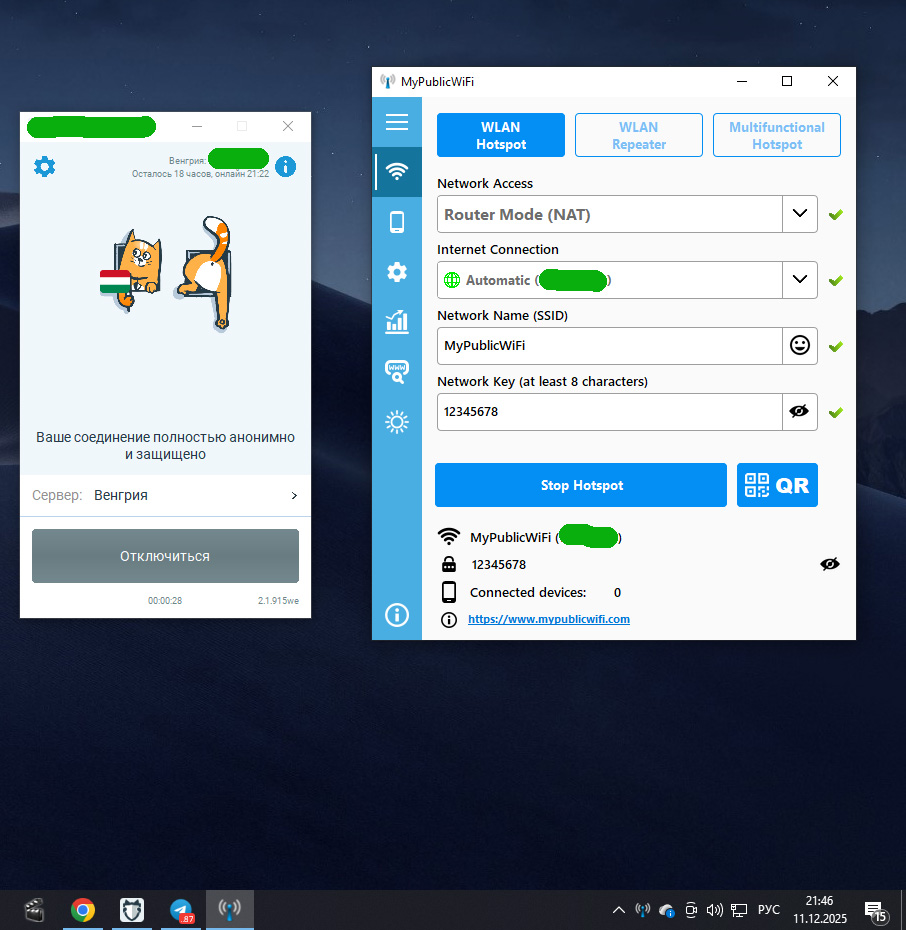The width and height of the screenshot is (906, 930).
Task: Switch to the WLAN Hotspot tab
Action: 500,135
